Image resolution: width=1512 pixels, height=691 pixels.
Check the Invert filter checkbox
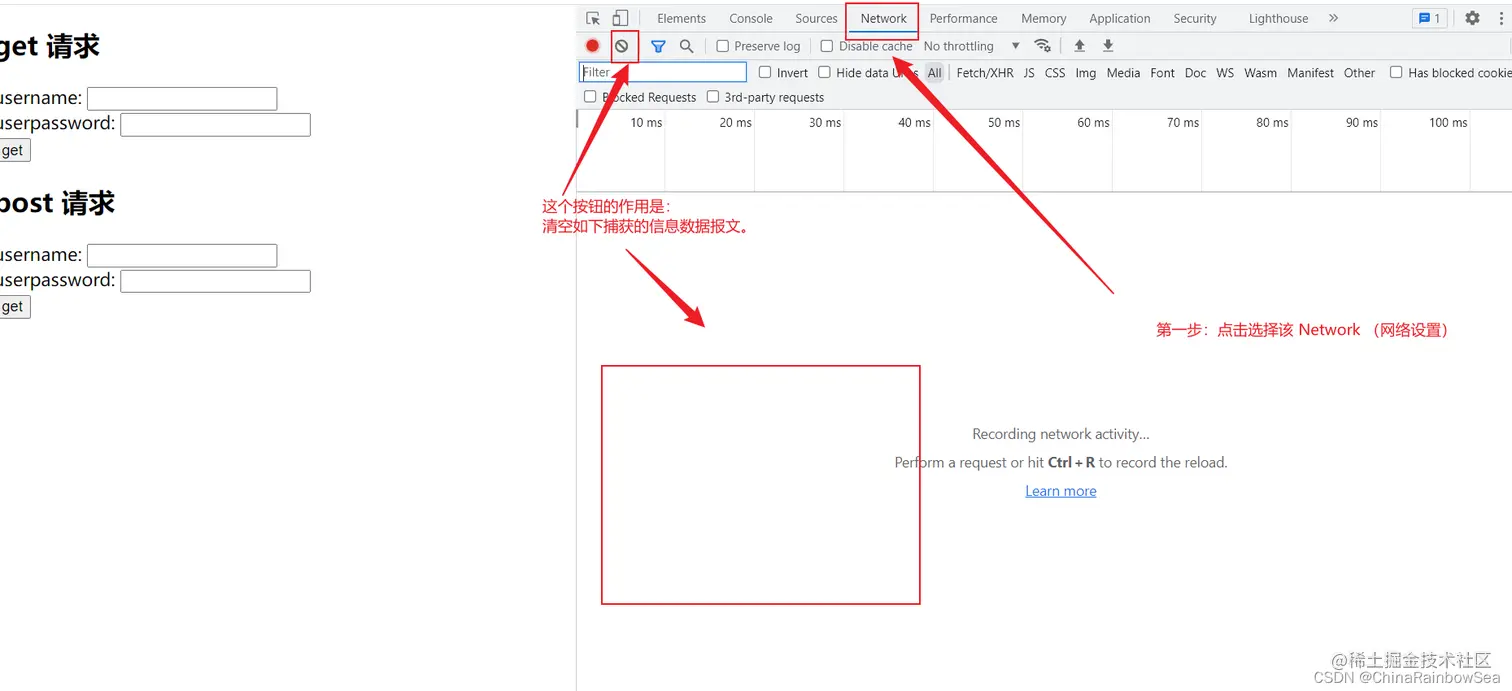tap(765, 72)
